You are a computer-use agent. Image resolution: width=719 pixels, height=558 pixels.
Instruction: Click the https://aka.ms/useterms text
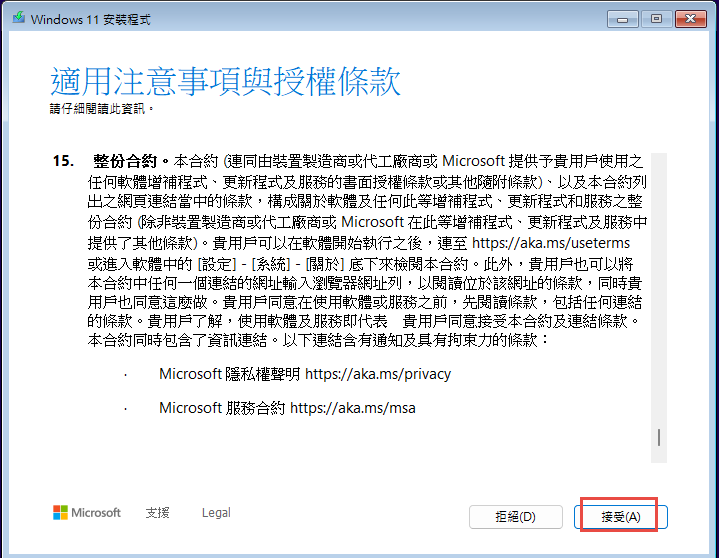[551, 243]
